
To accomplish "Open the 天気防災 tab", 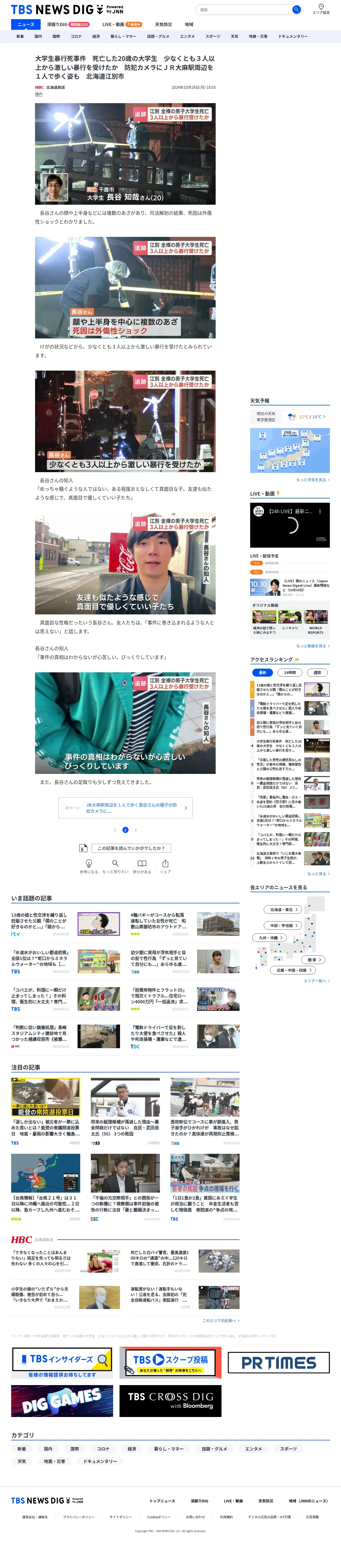I will (164, 24).
